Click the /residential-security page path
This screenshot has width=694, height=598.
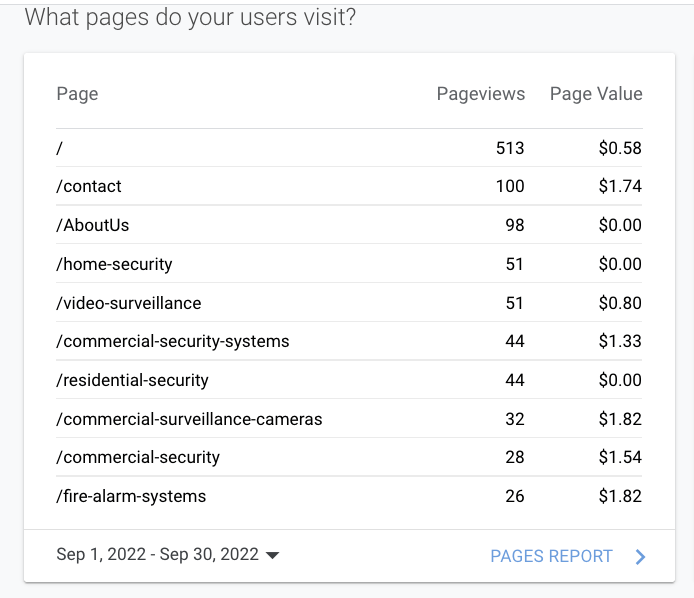click(132, 380)
